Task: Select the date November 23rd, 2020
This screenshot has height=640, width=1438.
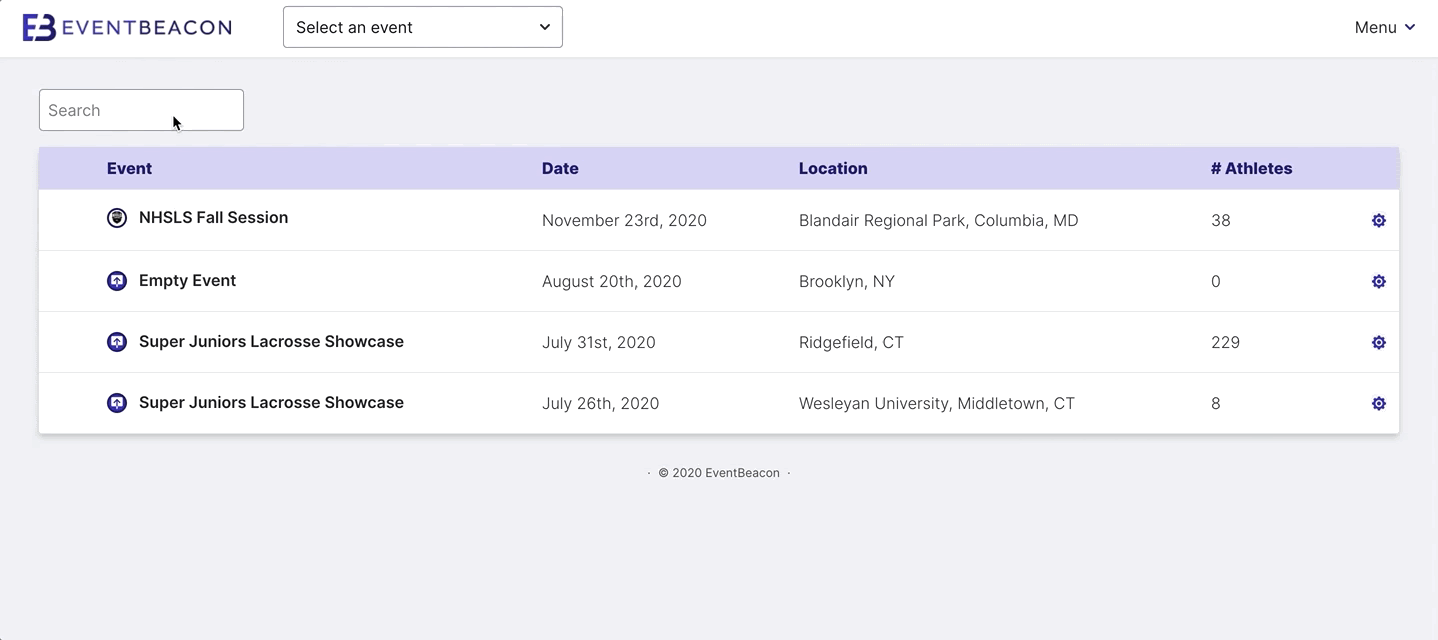Action: 624,221
